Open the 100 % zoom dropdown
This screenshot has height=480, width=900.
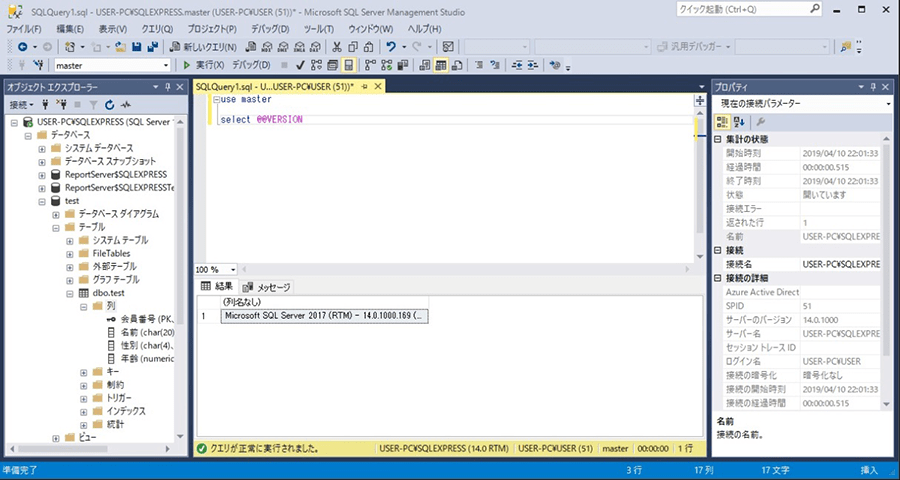point(233,269)
